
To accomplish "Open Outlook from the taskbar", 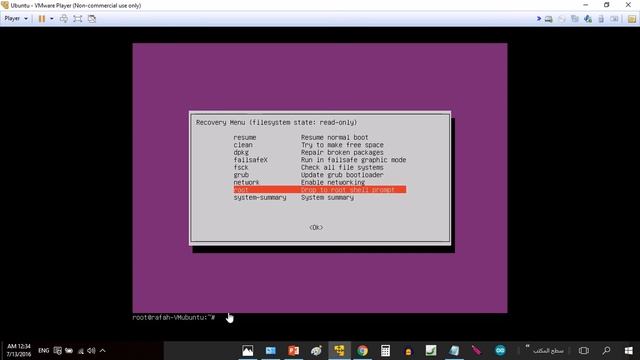I will (x=270, y=351).
